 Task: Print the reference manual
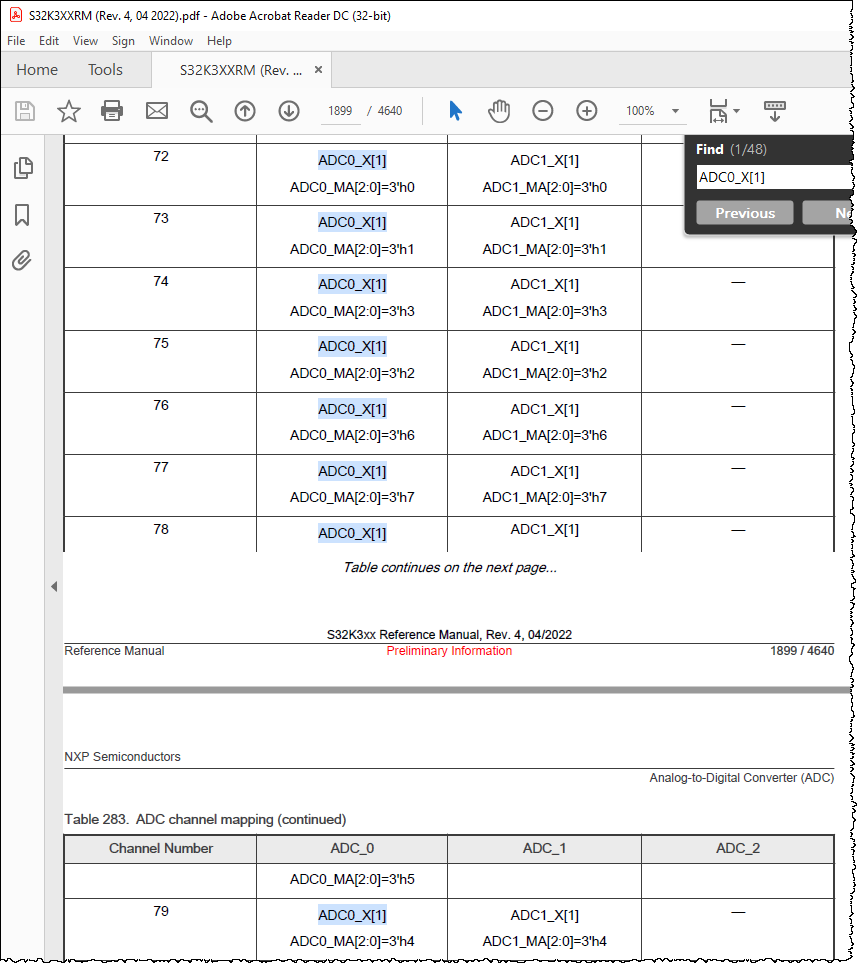tap(112, 111)
